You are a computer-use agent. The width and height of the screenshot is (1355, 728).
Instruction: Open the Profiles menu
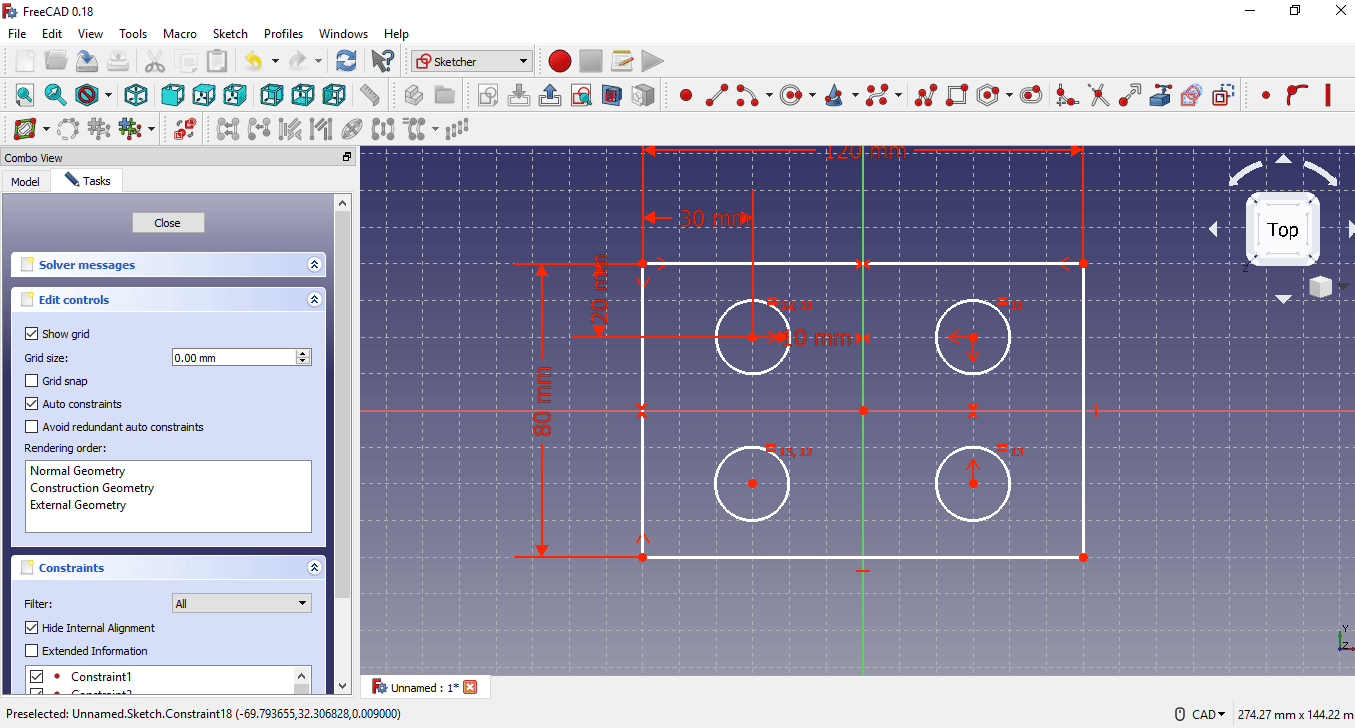(x=283, y=33)
